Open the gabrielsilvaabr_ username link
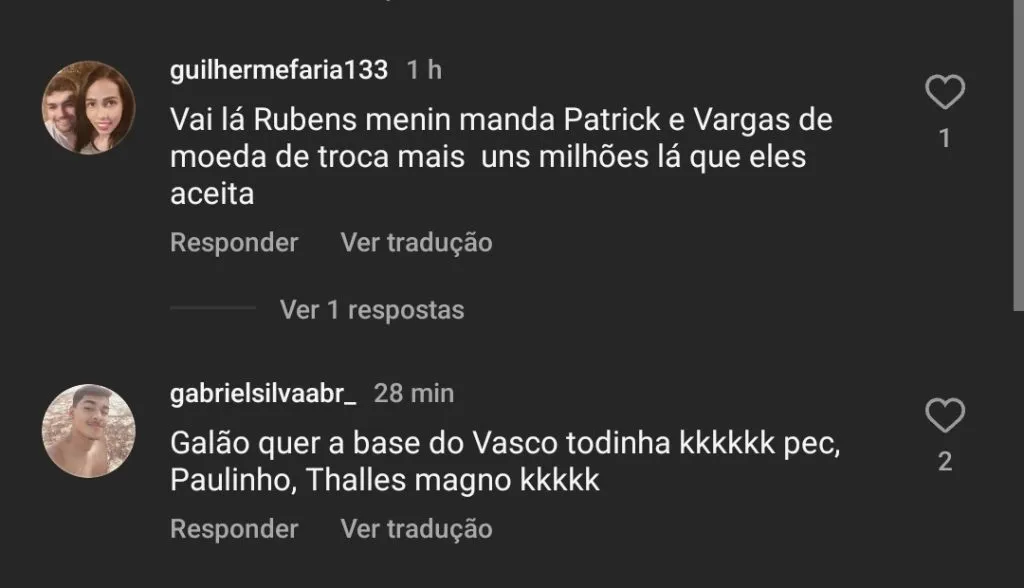The height and width of the screenshot is (588, 1024). [x=263, y=393]
